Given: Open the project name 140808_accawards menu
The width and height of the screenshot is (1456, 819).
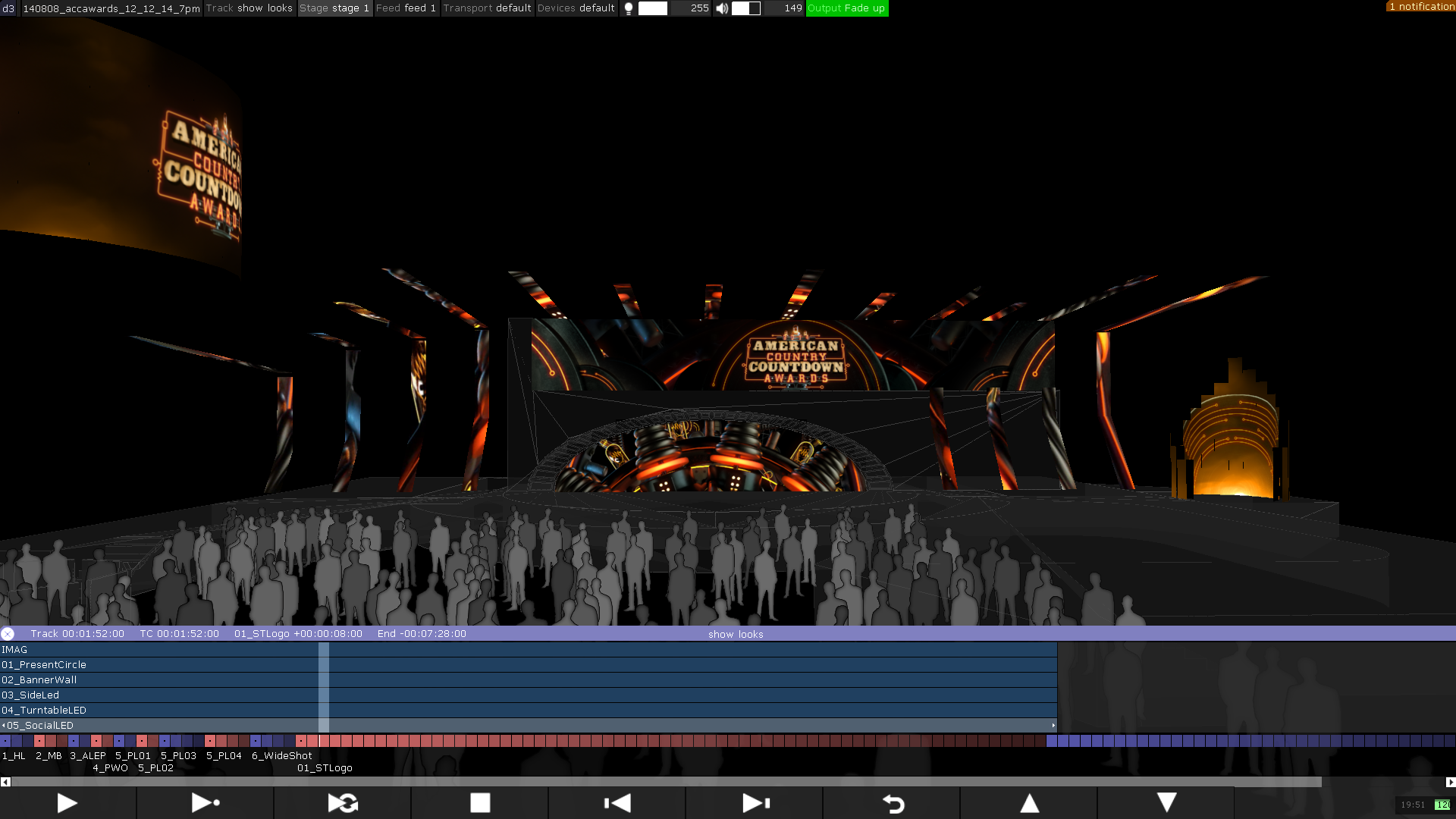Looking at the screenshot, I should pos(111,8).
